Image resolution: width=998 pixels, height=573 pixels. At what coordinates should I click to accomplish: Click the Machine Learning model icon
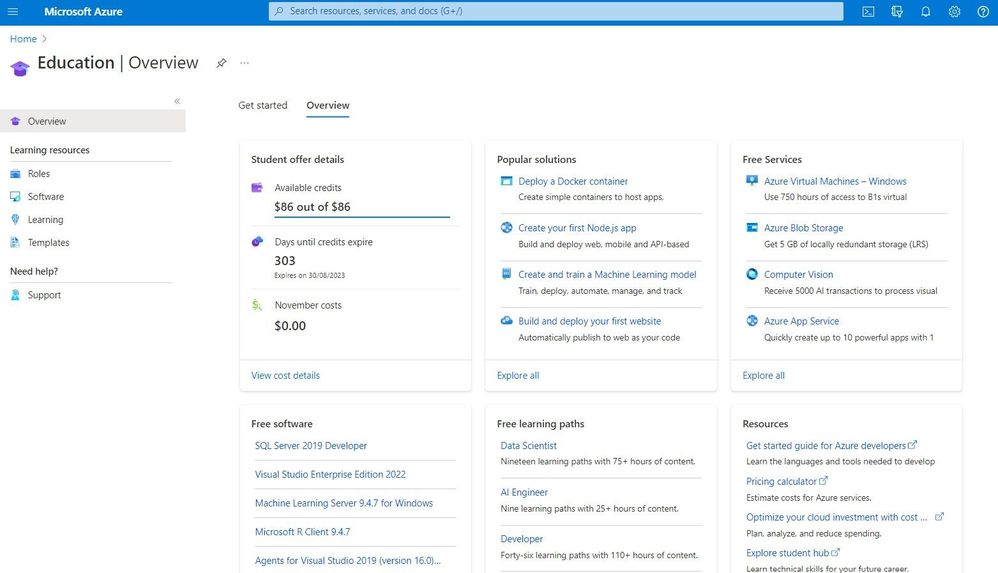coord(507,274)
